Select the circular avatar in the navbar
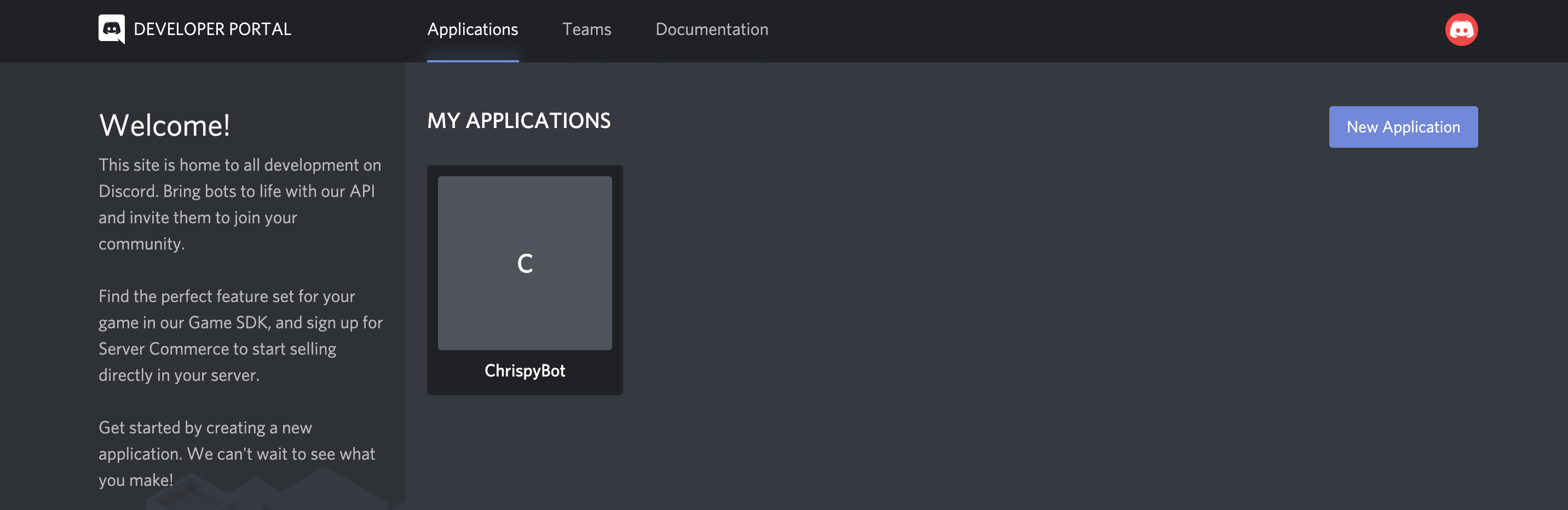Viewport: 1568px width, 510px height. pos(1461,28)
